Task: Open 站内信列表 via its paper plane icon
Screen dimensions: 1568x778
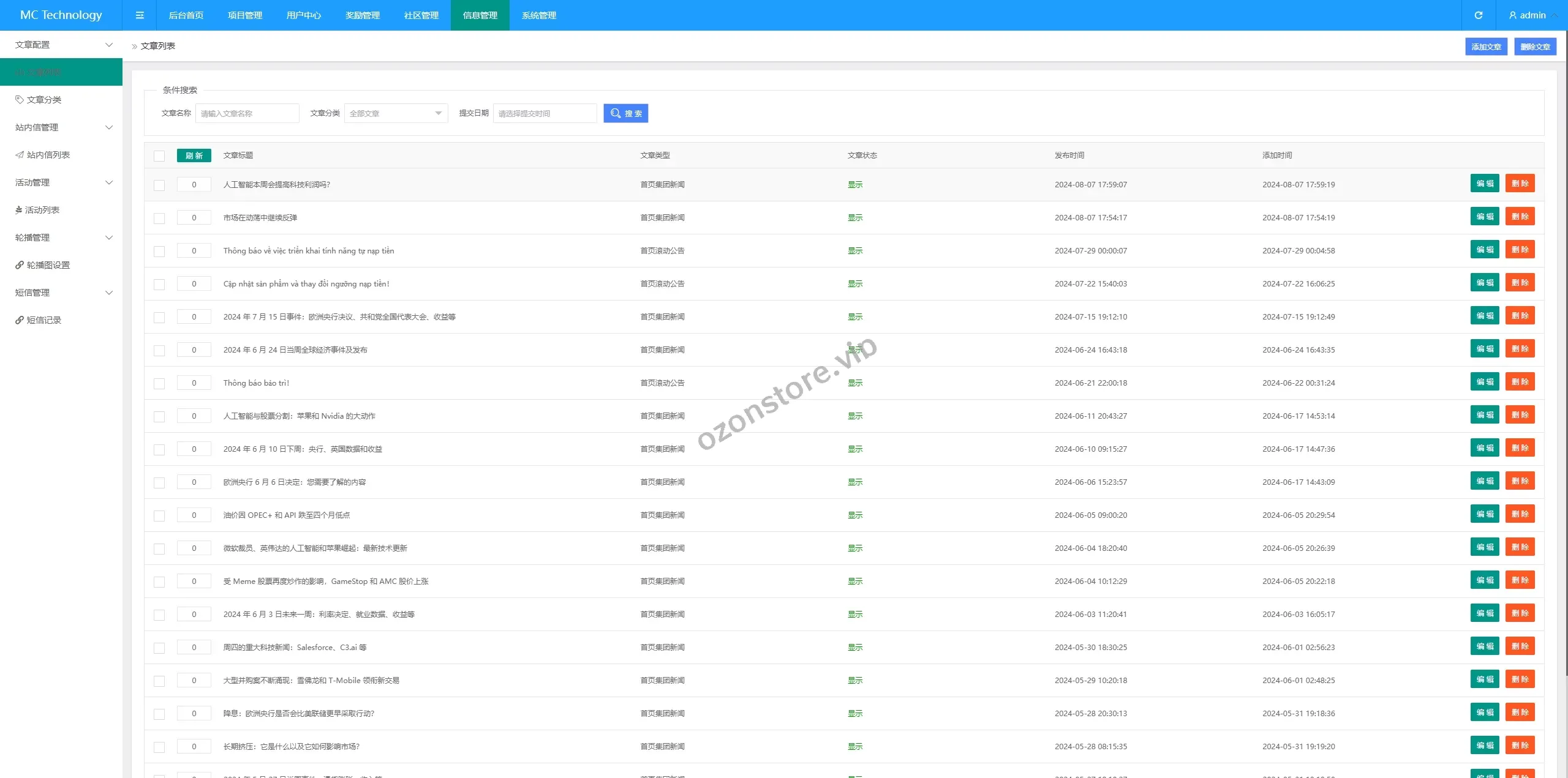Action: pyautogui.click(x=20, y=155)
